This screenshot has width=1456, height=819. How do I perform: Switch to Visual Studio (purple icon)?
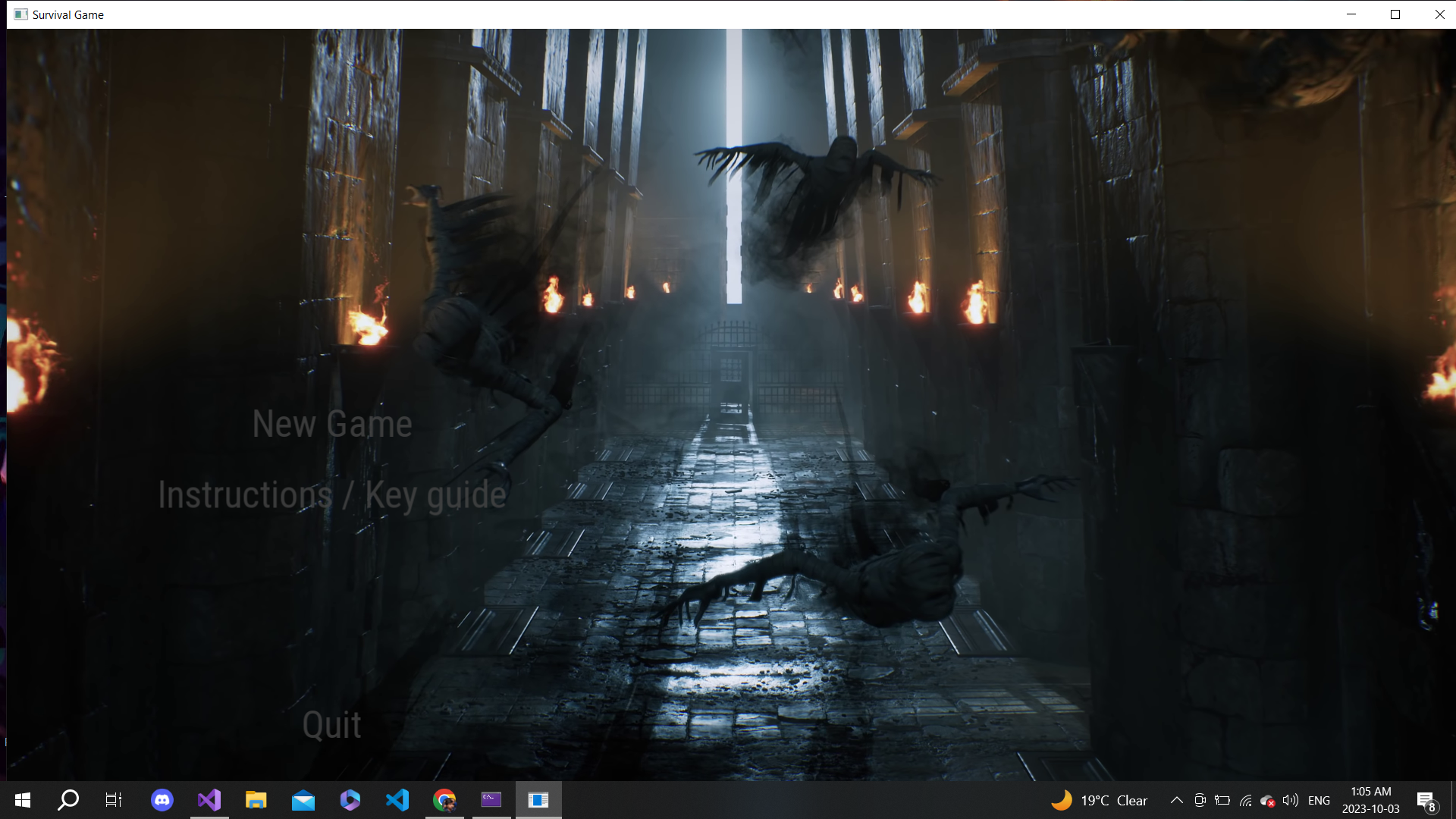tap(209, 800)
